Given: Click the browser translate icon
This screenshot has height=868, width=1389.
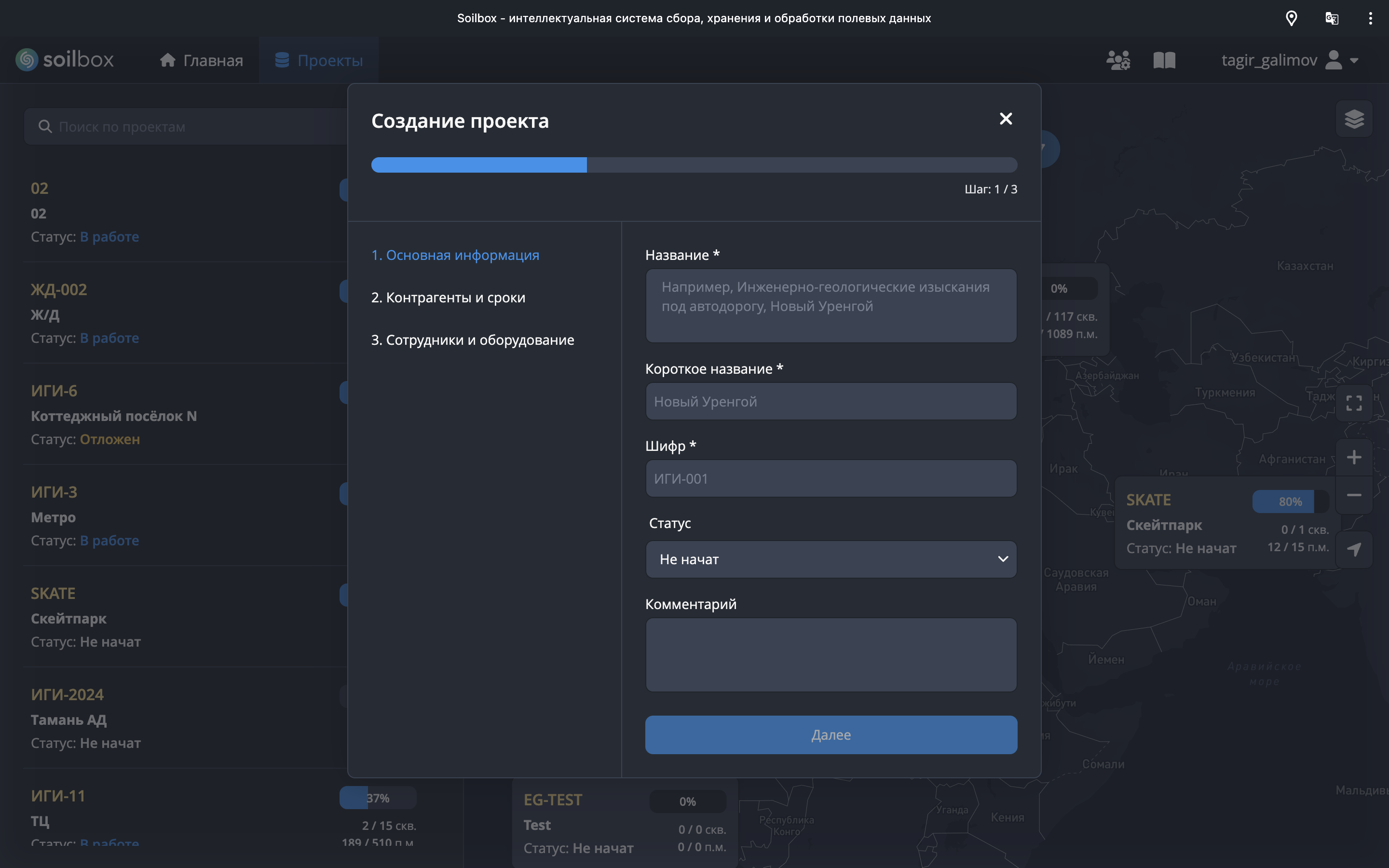Looking at the screenshot, I should pyautogui.click(x=1332, y=18).
